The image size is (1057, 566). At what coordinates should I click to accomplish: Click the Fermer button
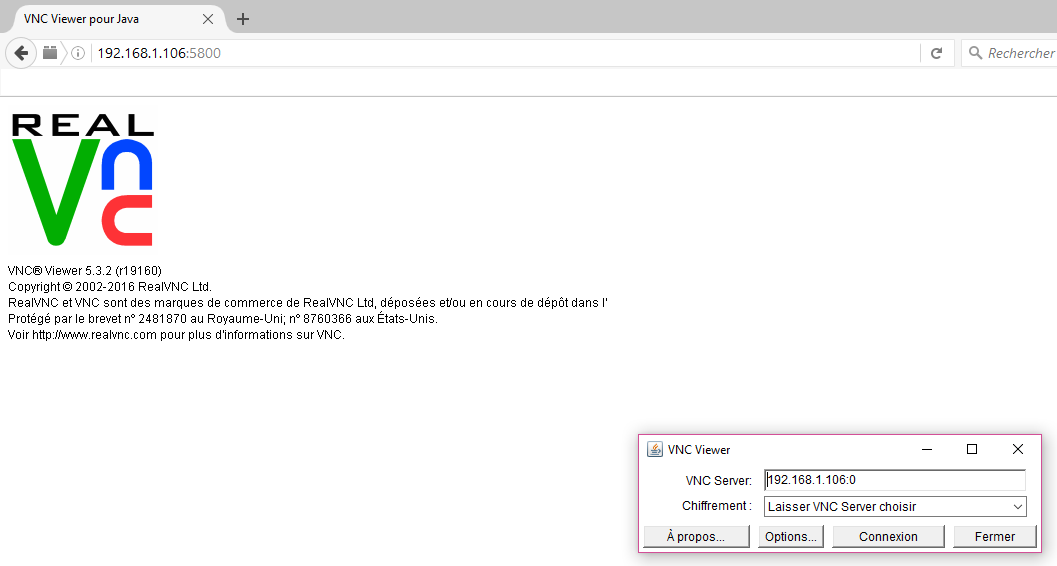[994, 536]
